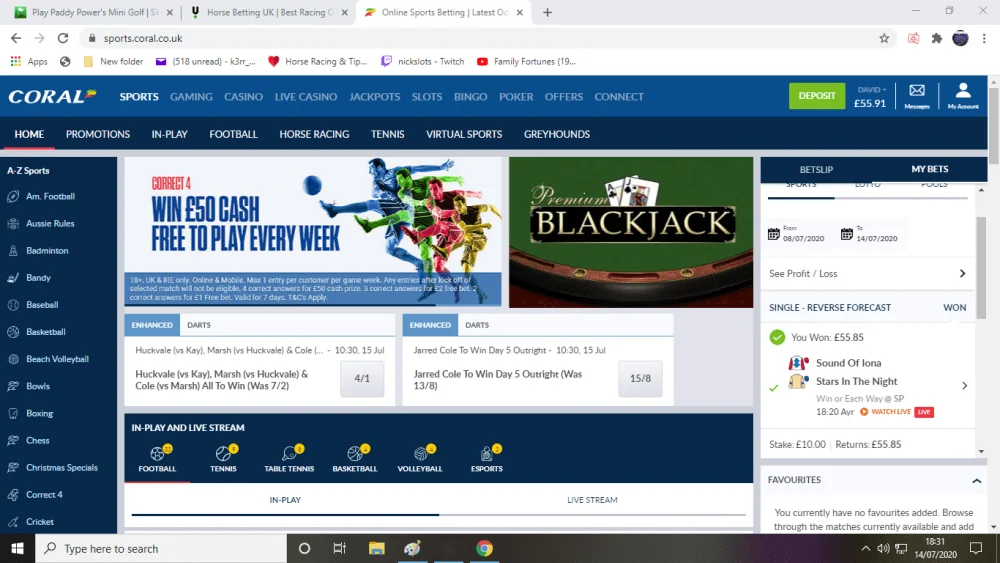
Task: Open File Explorer on taskbar
Action: click(x=376, y=548)
